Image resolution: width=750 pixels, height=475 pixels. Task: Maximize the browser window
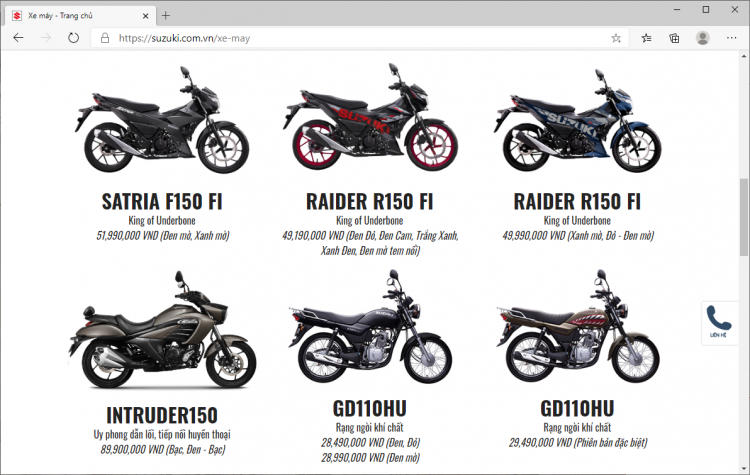click(x=706, y=10)
